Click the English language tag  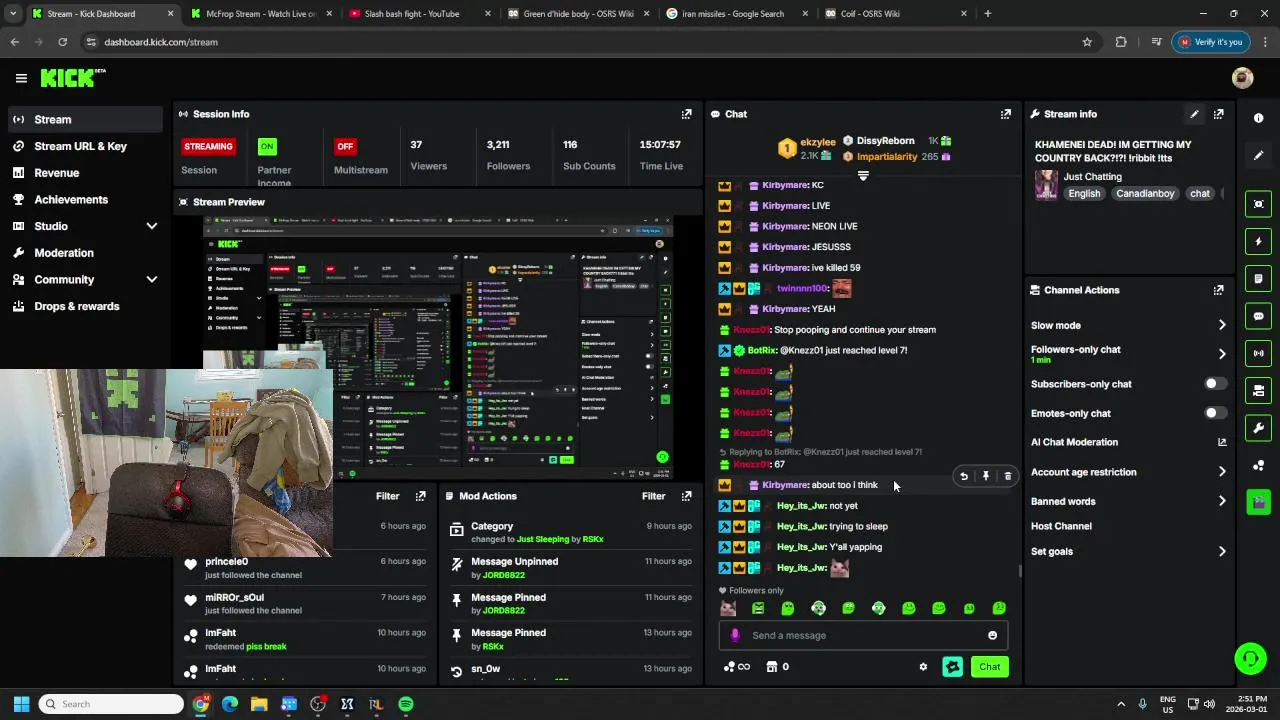click(1083, 193)
